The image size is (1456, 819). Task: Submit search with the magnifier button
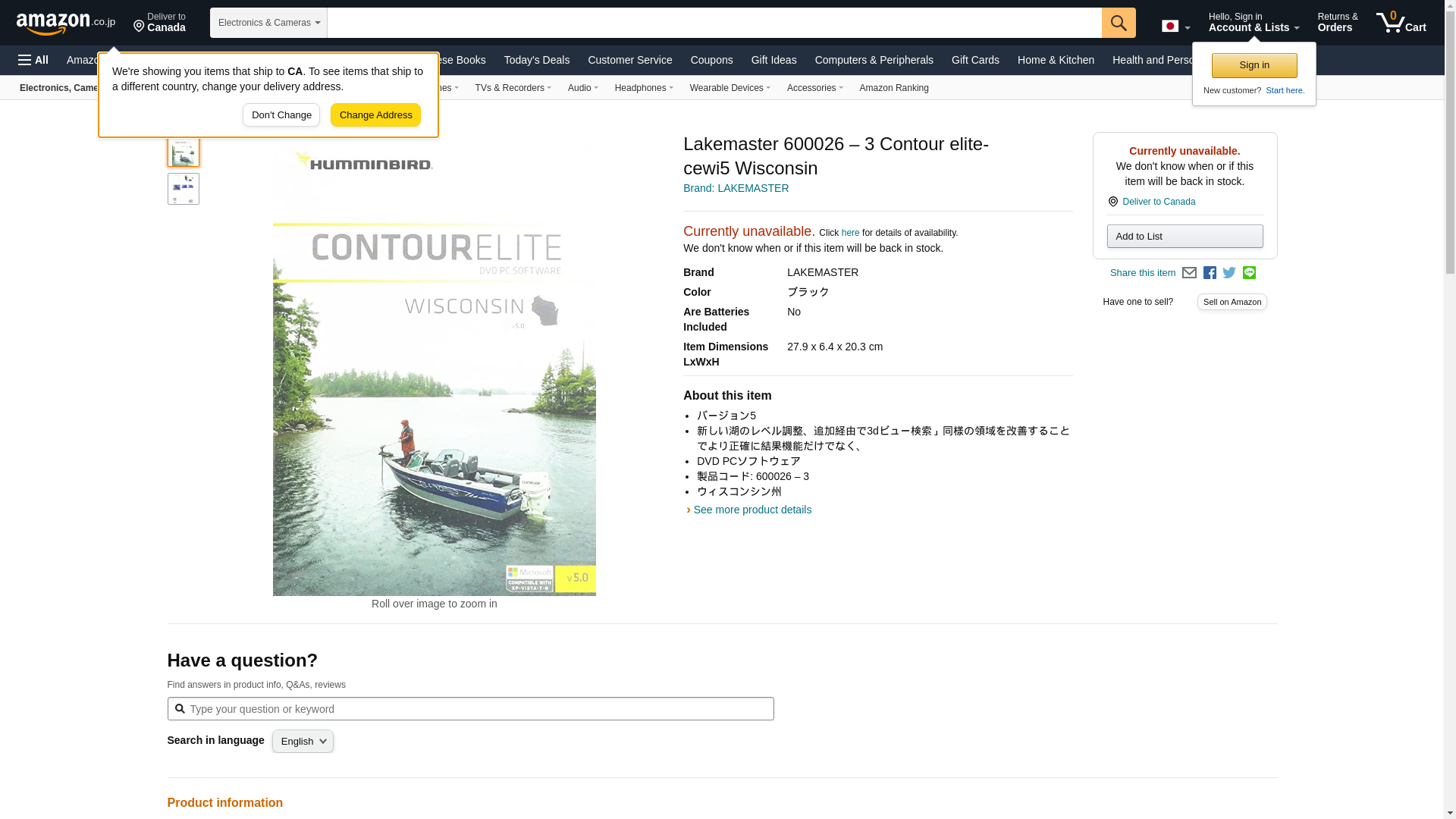(x=1119, y=23)
